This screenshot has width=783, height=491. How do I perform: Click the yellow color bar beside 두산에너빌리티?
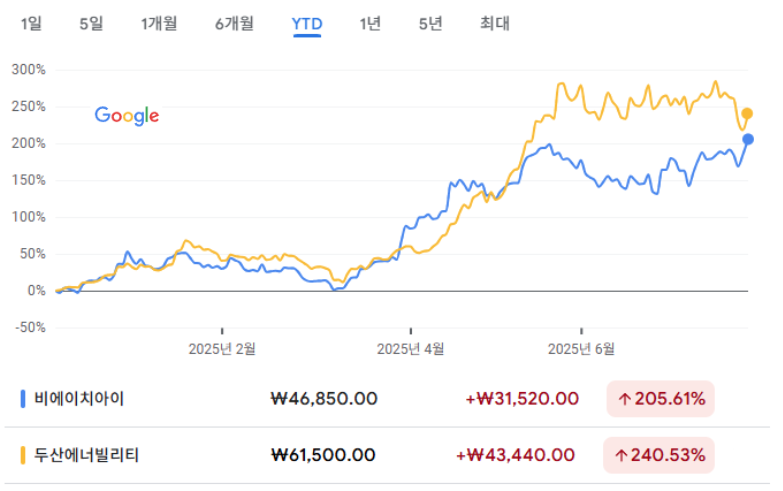point(22,455)
